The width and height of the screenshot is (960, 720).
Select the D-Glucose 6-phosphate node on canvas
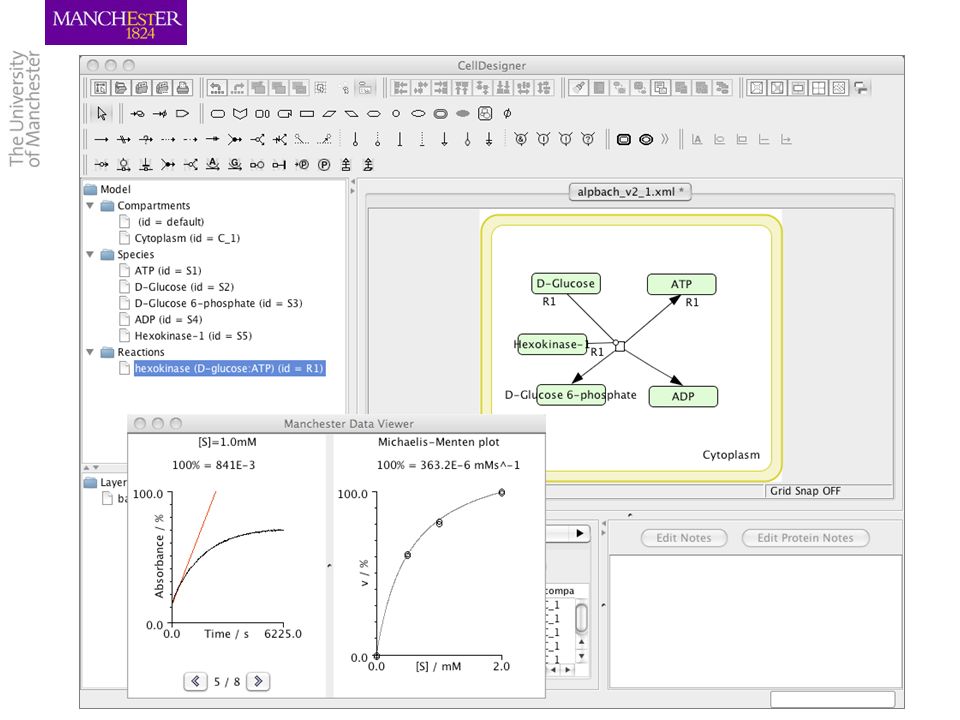pyautogui.click(x=571, y=395)
